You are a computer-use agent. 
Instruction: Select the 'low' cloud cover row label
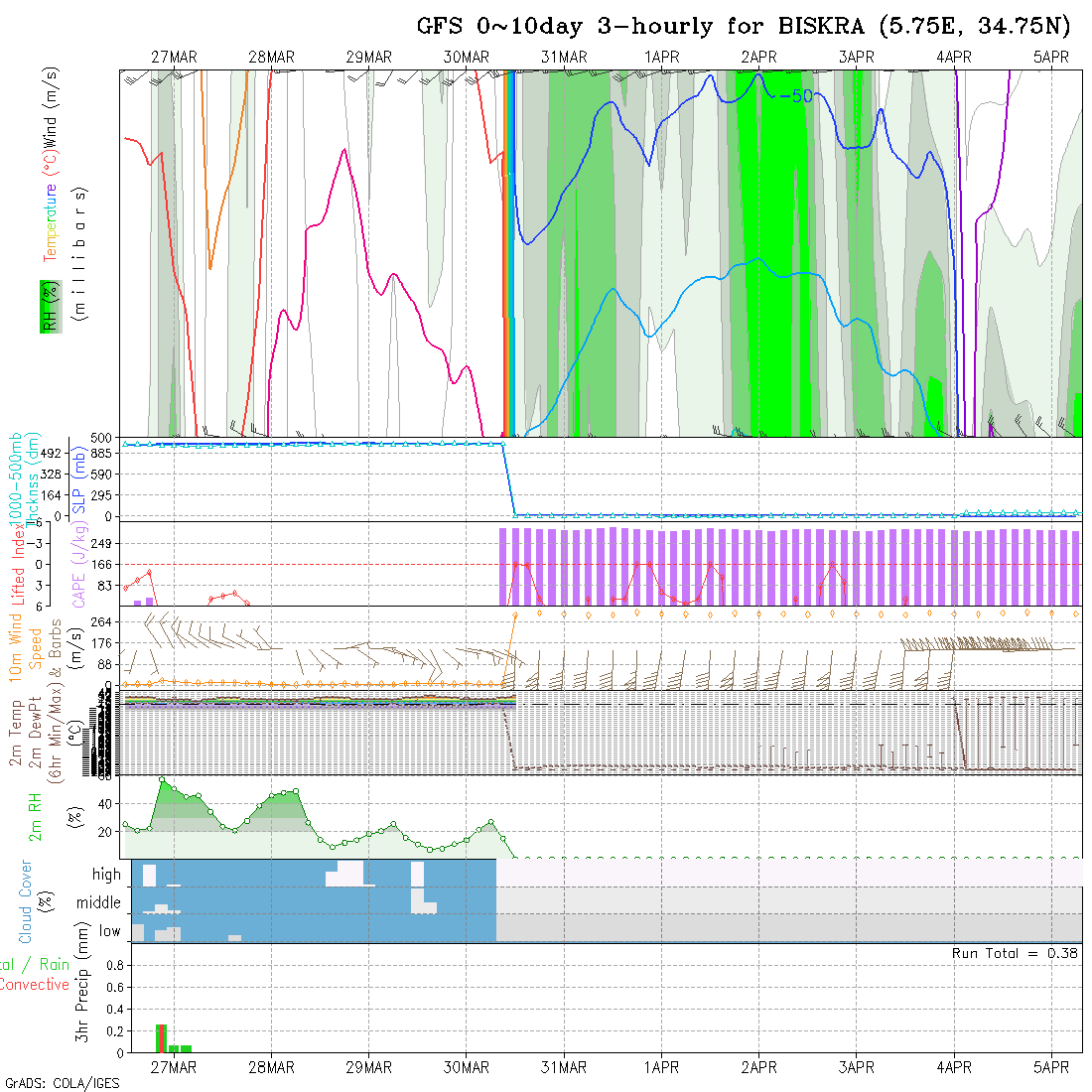109,931
